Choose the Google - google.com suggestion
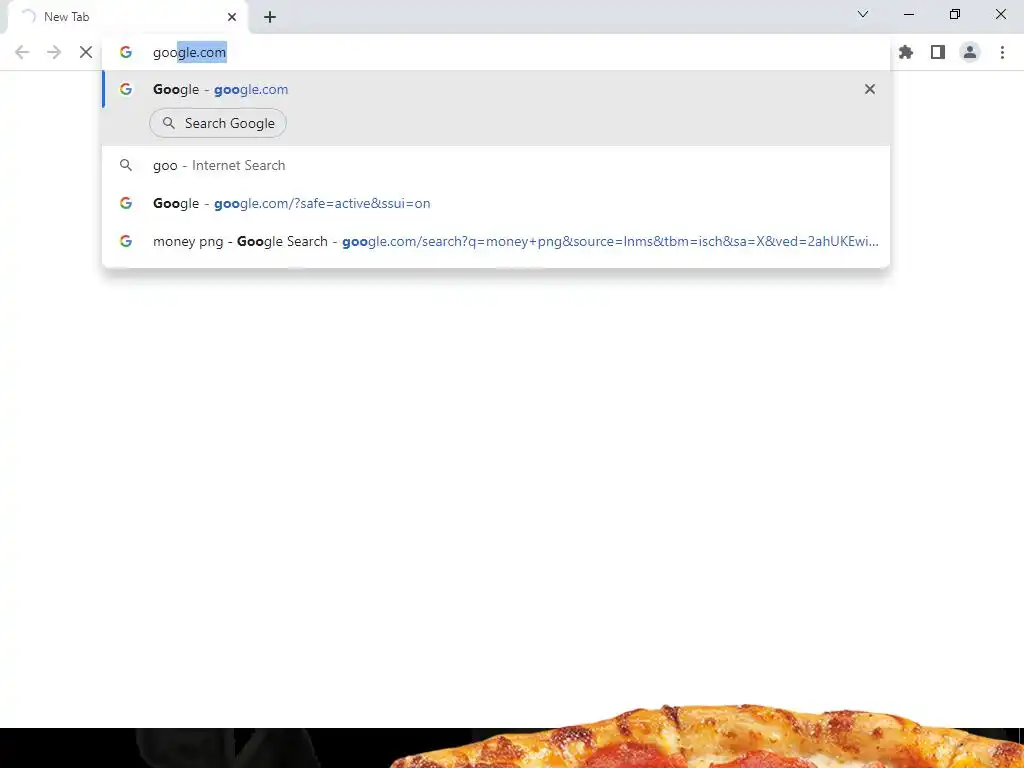Viewport: 1024px width, 768px height. click(x=496, y=89)
